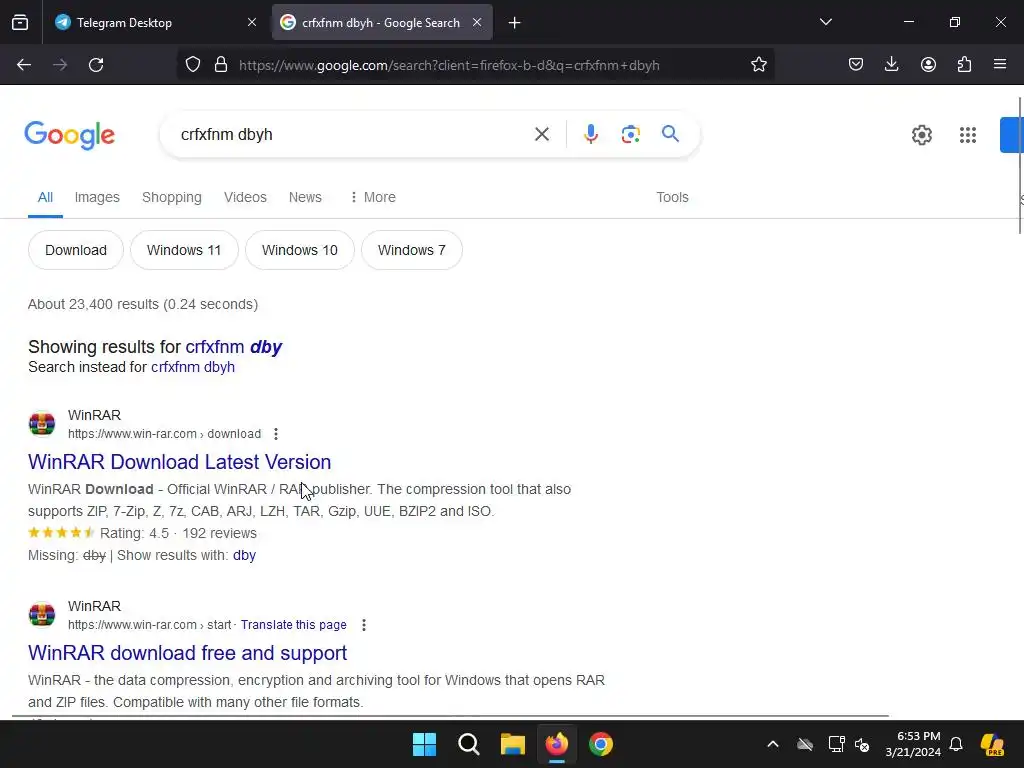Open Pocket save icon
This screenshot has height=768, width=1024.
pyautogui.click(x=856, y=65)
